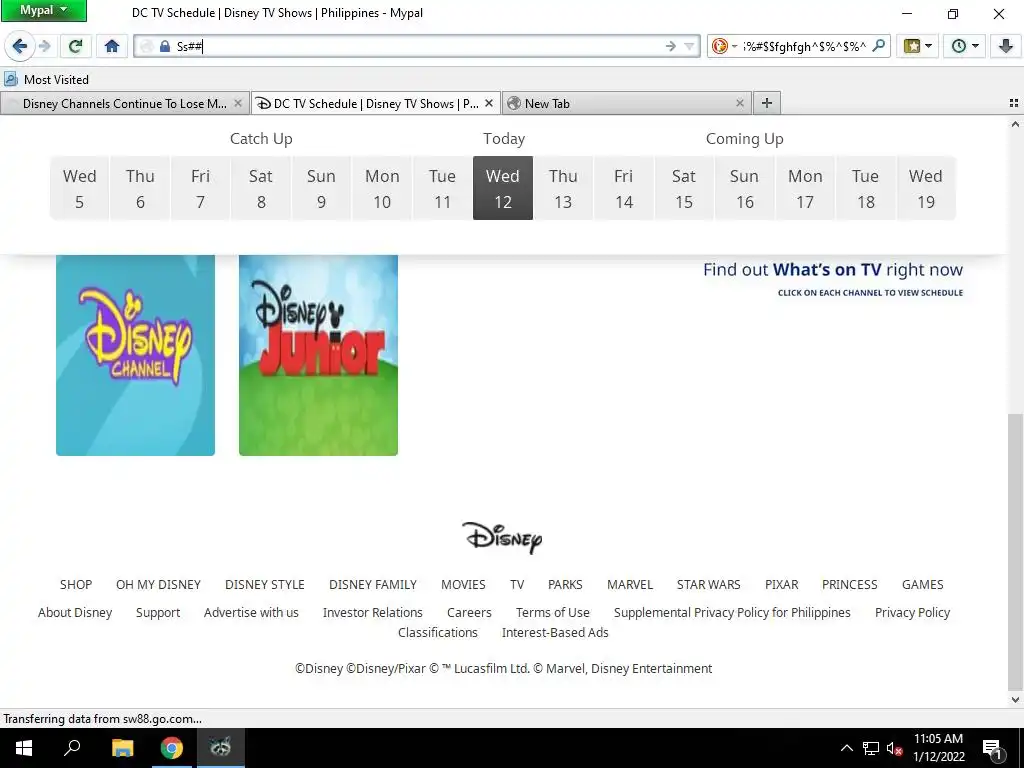This screenshot has width=1024, height=768.
Task: Select Thu 13 coming up day
Action: point(563,188)
